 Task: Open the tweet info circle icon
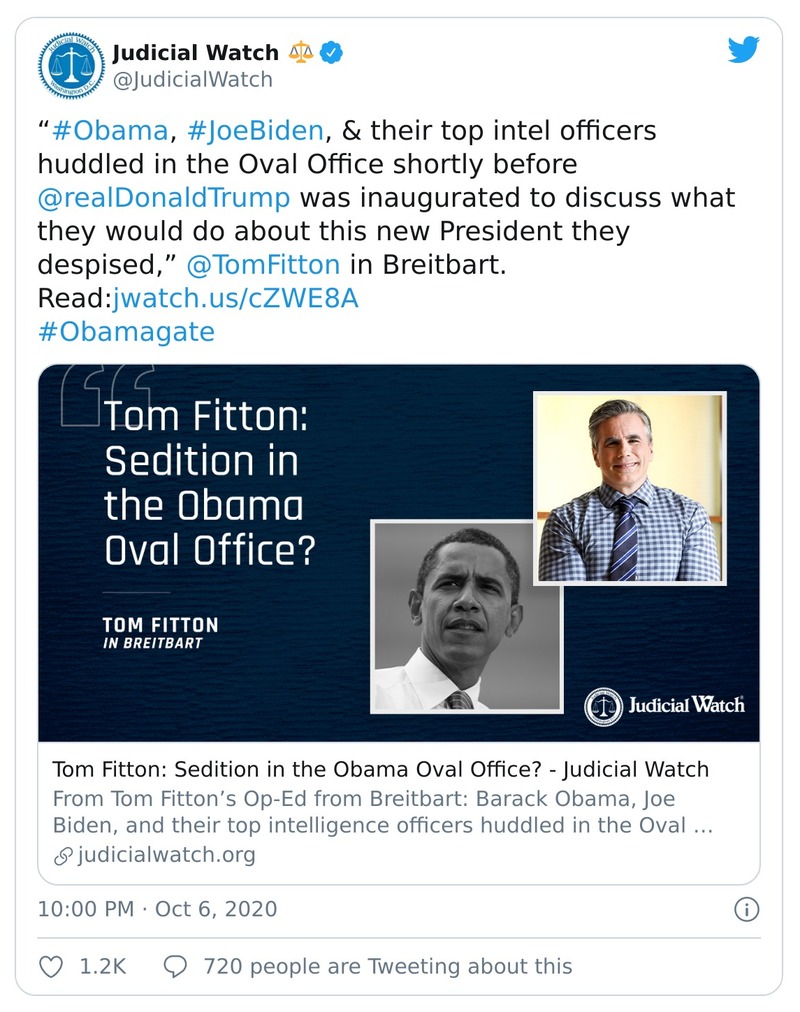coord(746,909)
